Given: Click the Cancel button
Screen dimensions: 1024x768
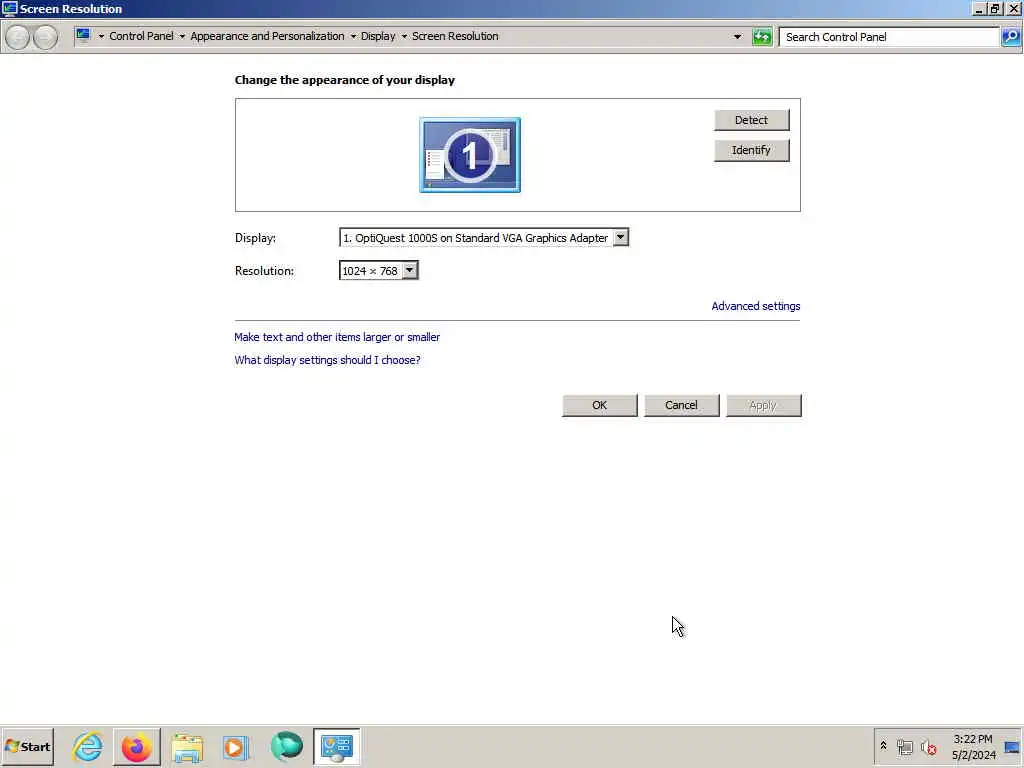Looking at the screenshot, I should 681,406.
